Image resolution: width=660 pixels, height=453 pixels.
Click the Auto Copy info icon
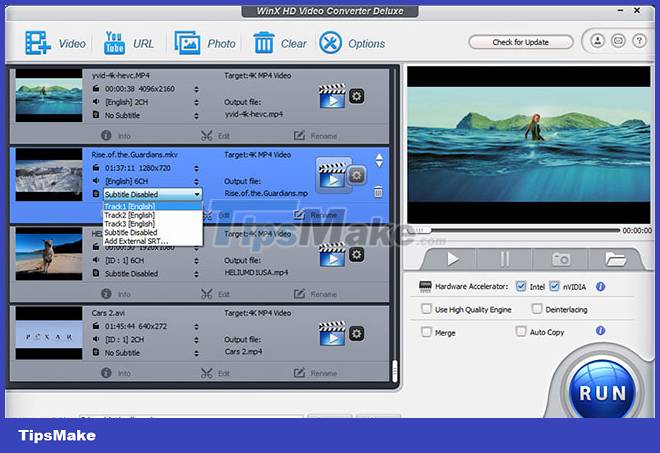(x=601, y=330)
